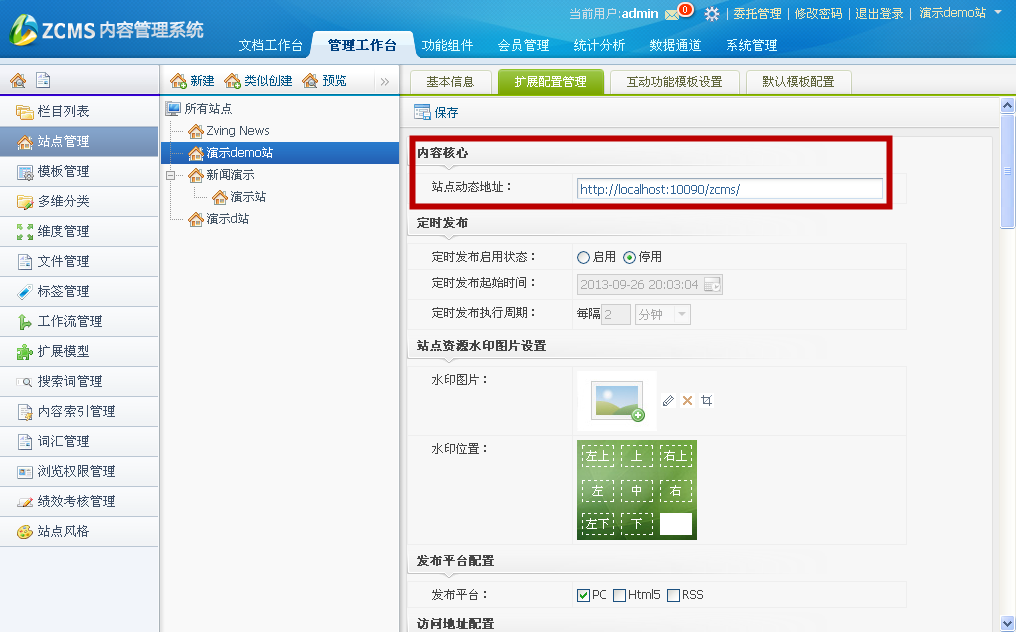Collapse the 新闻演示 tree node
This screenshot has width=1016, height=632.
click(x=172, y=175)
